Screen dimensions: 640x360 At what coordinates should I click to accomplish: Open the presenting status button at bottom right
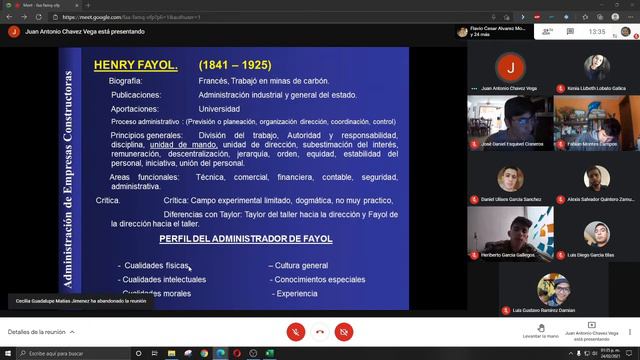(591, 331)
